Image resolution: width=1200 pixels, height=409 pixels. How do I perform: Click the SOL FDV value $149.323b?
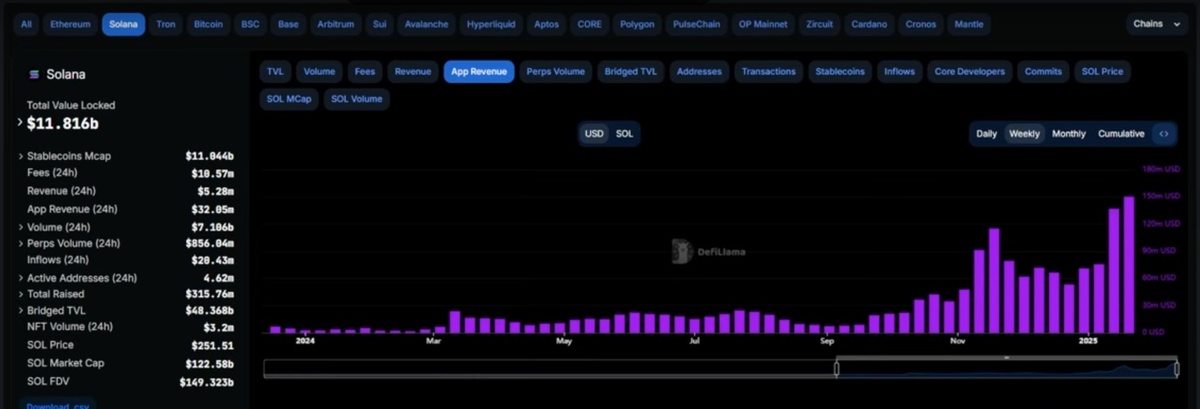pyautogui.click(x=207, y=382)
